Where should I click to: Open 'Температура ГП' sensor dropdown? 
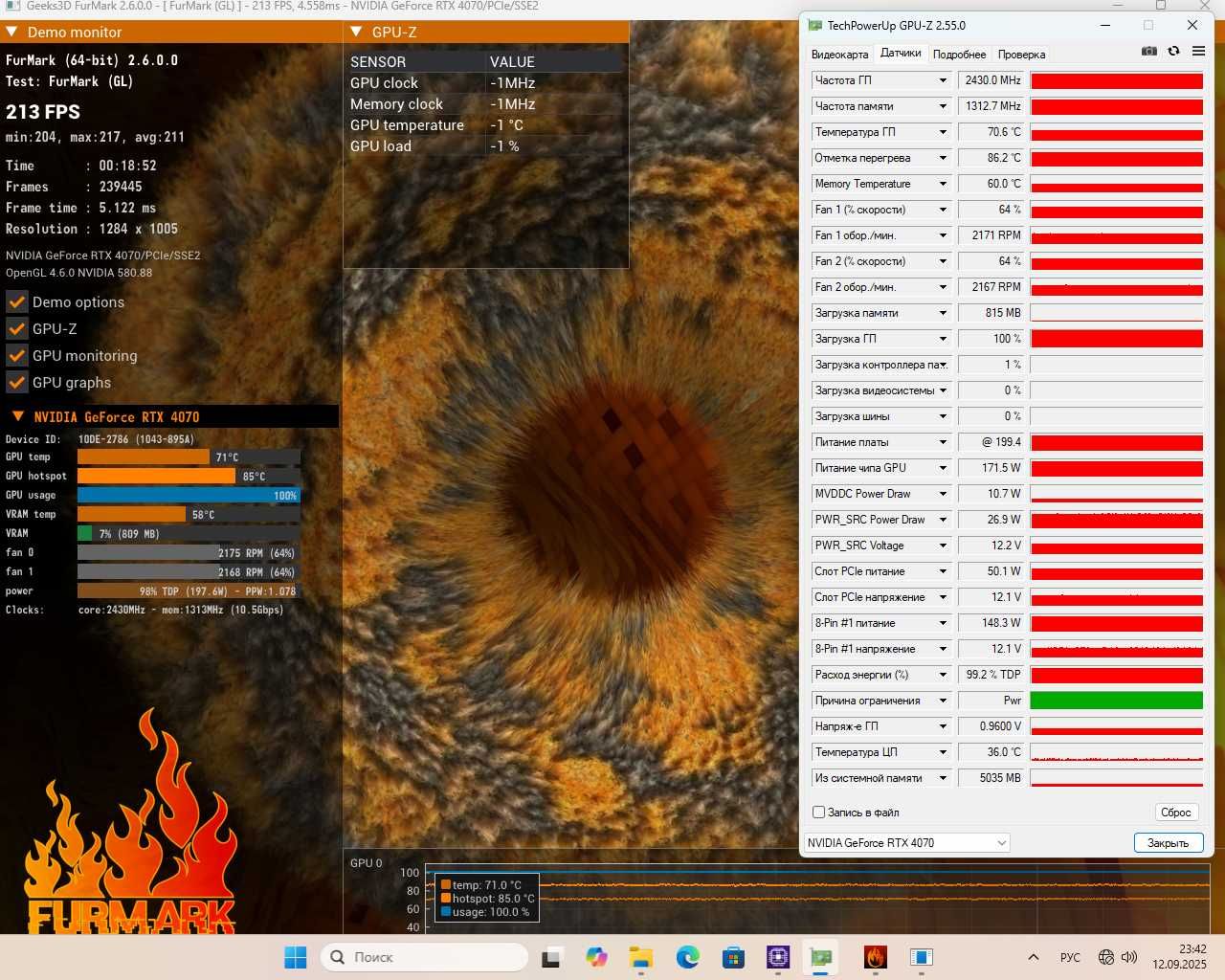pos(943,132)
